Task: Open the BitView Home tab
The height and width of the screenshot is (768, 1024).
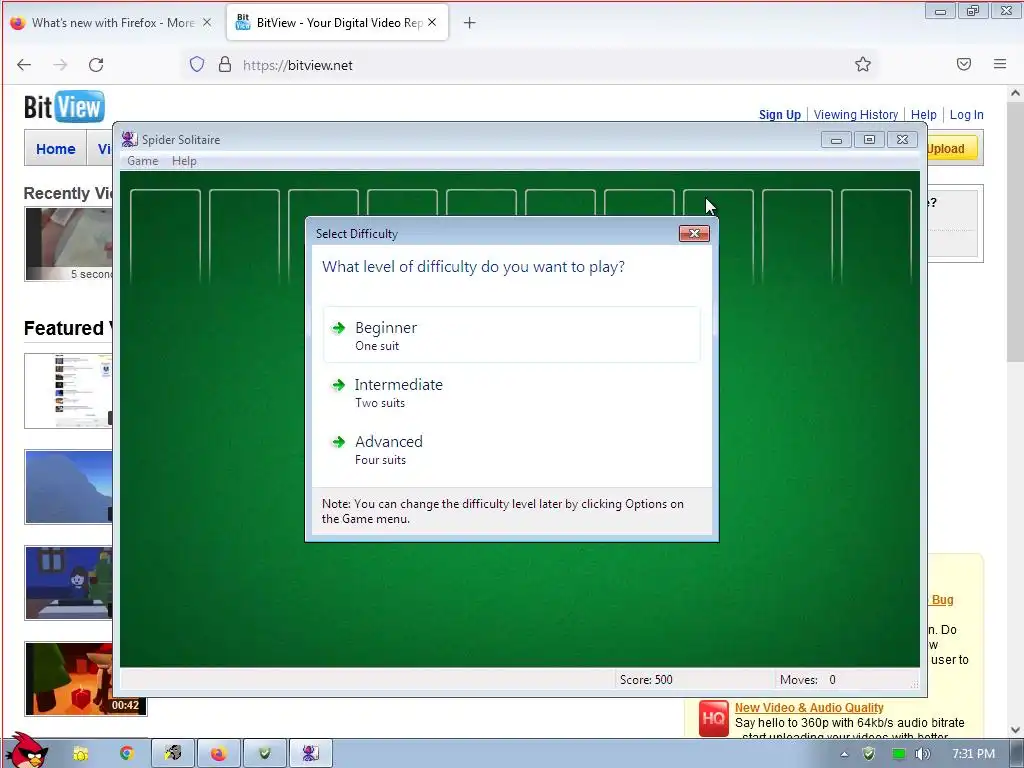Action: click(56, 149)
